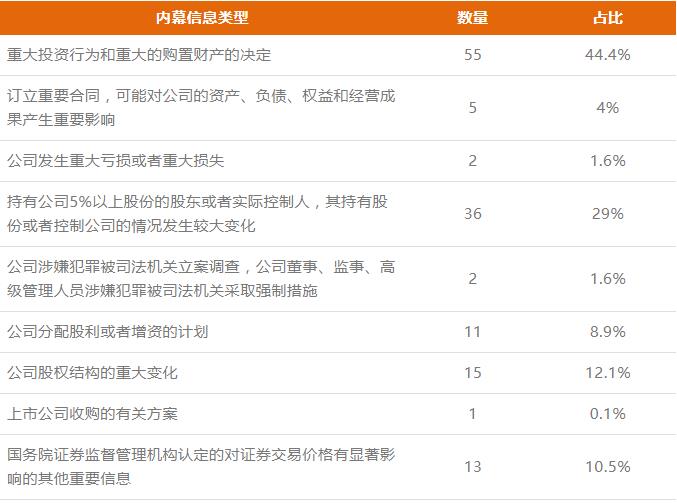The width and height of the screenshot is (677, 503).
Task: Click the 10.5% percentage cell
Action: 607,466
